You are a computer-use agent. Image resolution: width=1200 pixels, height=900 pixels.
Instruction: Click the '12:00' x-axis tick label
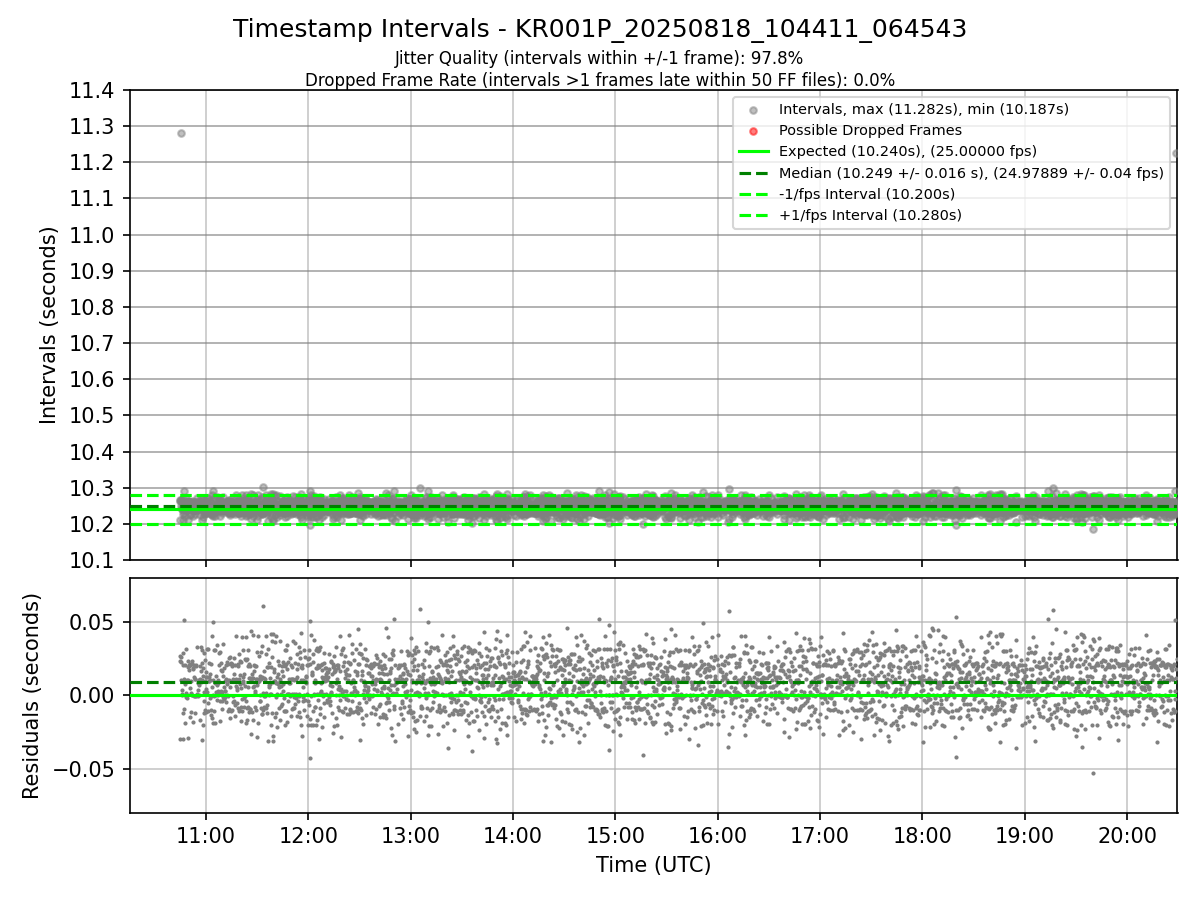pos(308,834)
